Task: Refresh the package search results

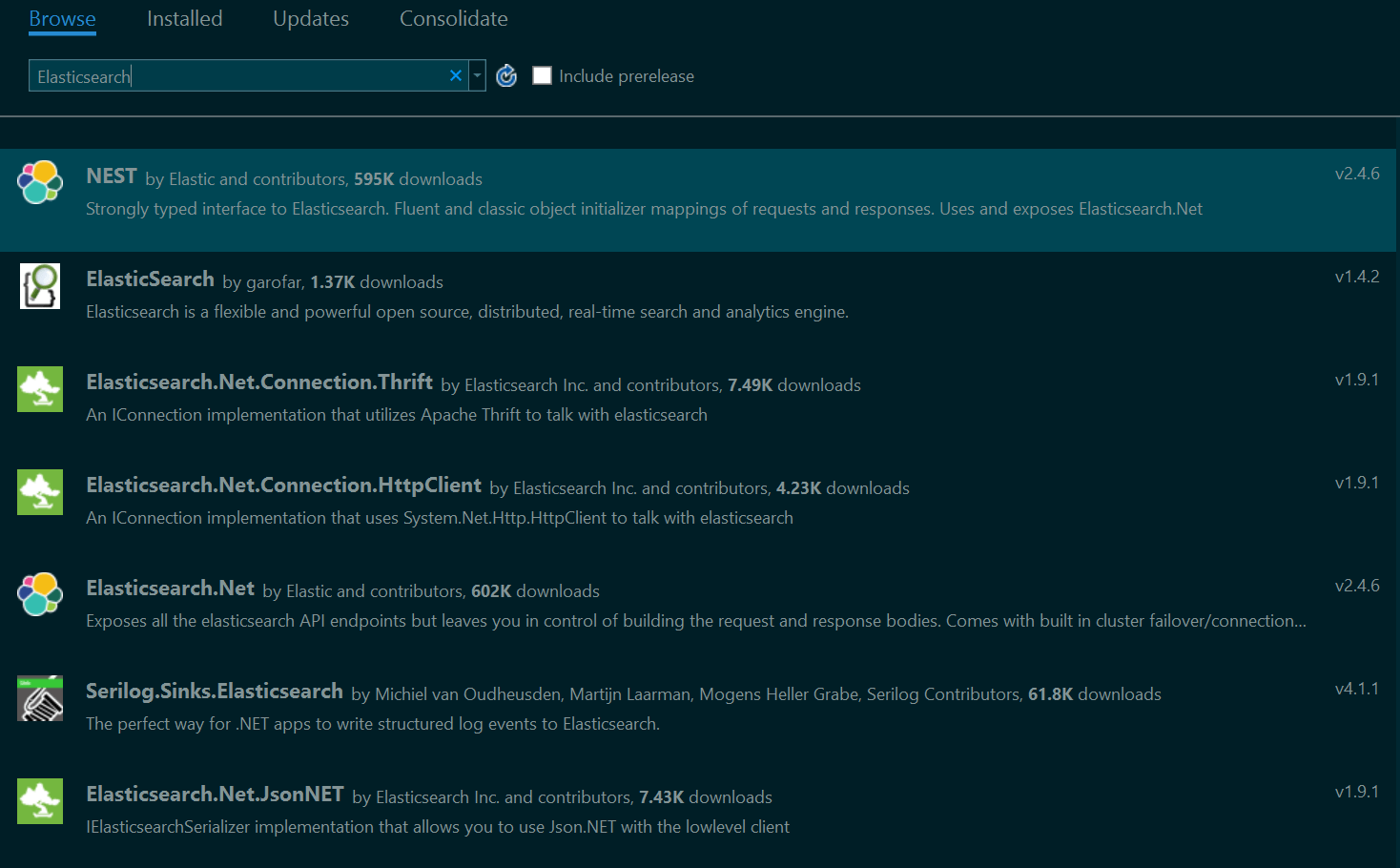Action: coord(506,75)
